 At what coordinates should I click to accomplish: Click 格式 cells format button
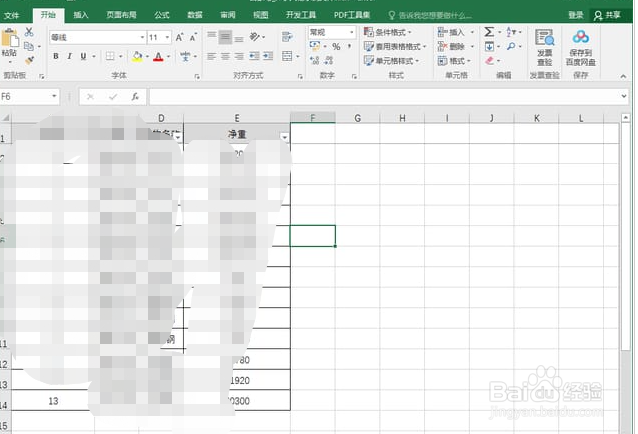point(455,61)
